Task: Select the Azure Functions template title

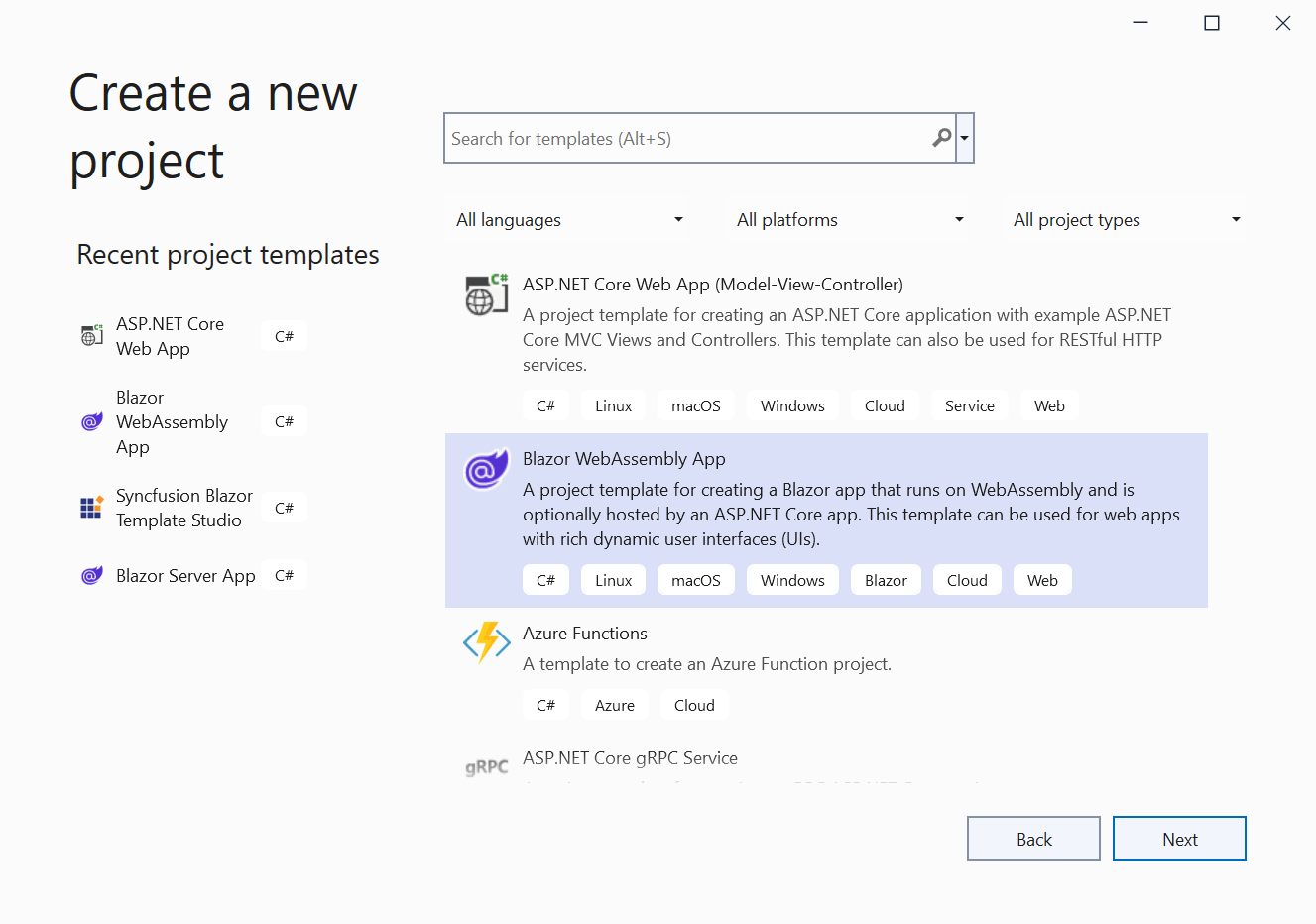Action: pyautogui.click(x=584, y=634)
